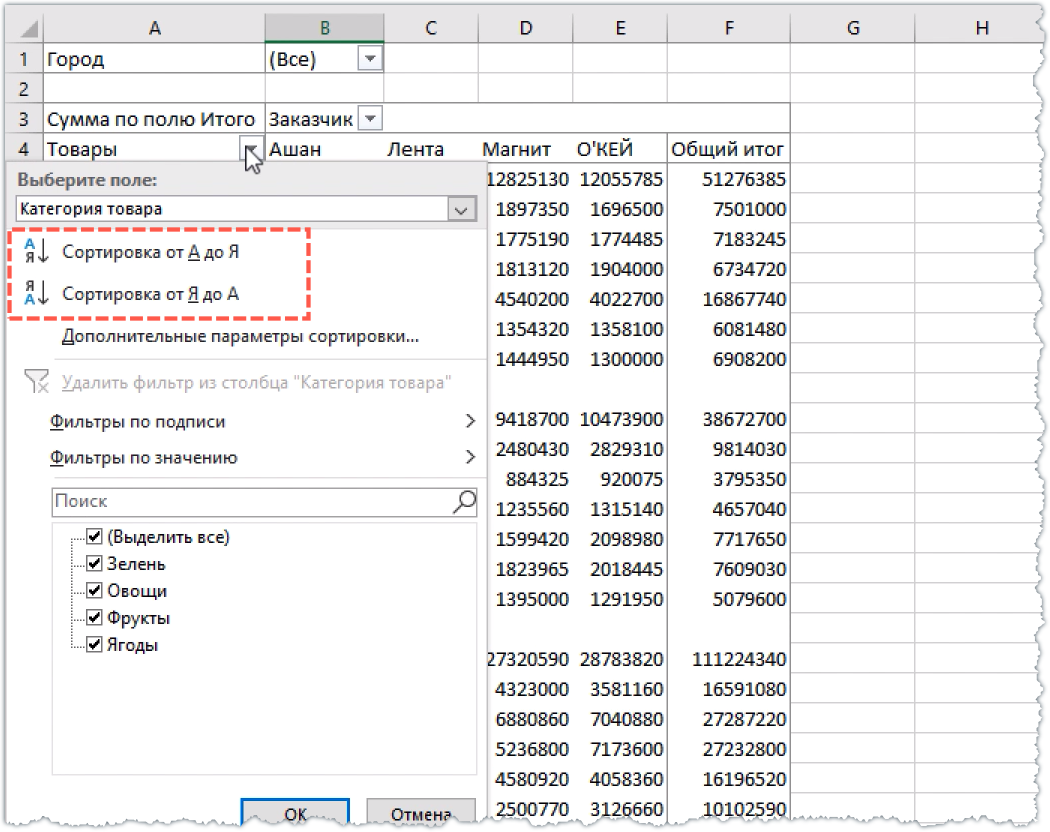The width and height of the screenshot is (1050, 832).
Task: Click the Ашан column label
Action: tap(295, 149)
